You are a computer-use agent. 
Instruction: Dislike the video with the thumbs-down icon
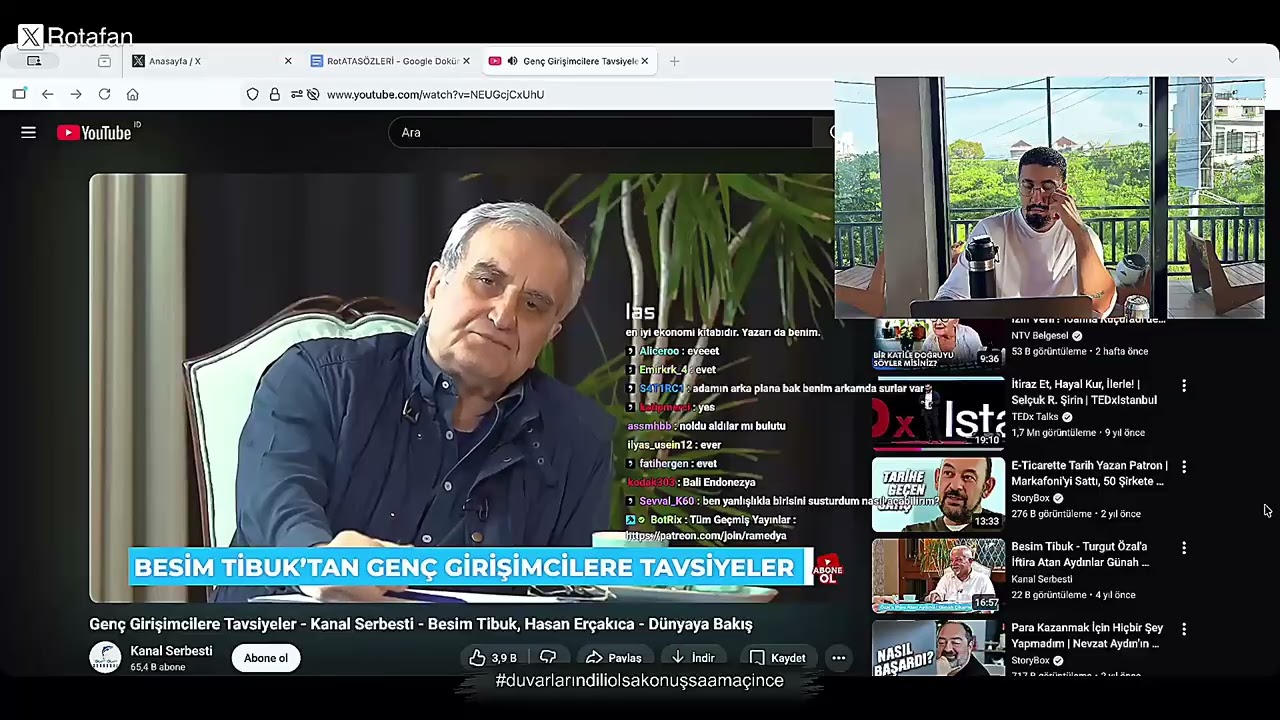coord(548,657)
